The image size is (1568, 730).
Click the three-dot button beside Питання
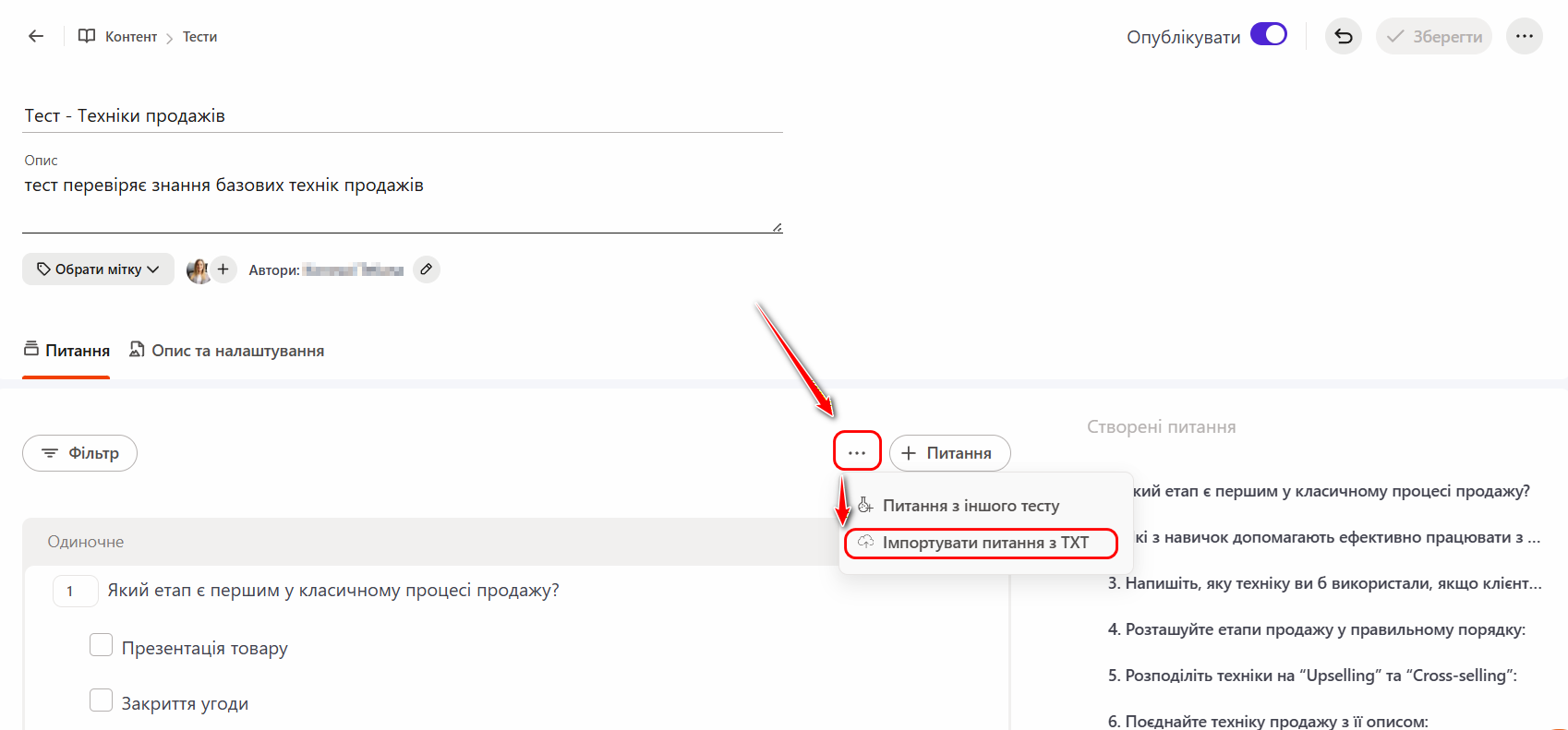(x=857, y=452)
